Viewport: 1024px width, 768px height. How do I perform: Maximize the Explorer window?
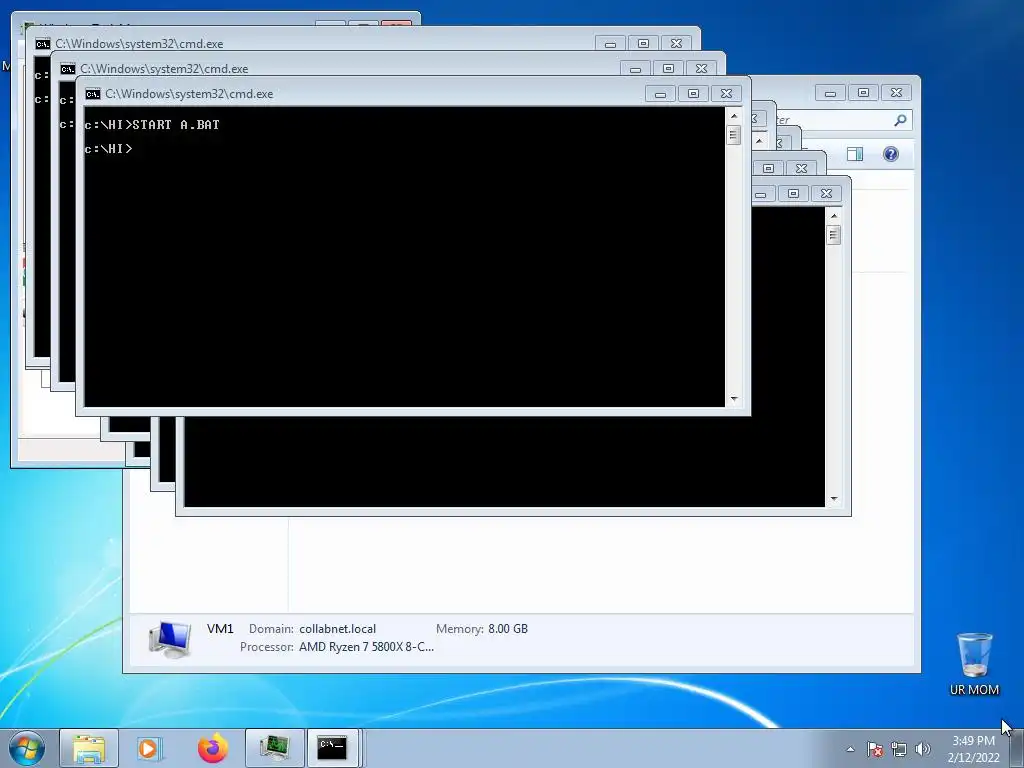click(x=863, y=93)
